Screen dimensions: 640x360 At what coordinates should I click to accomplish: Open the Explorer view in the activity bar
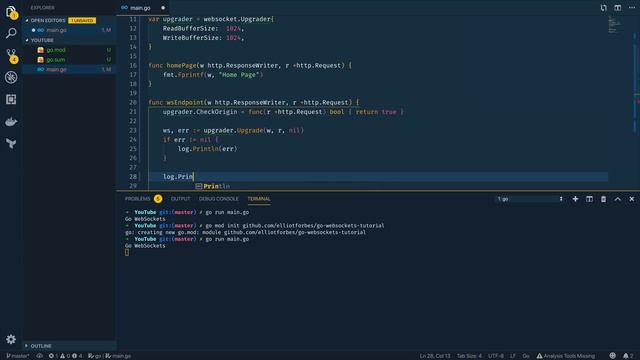coord(11,11)
